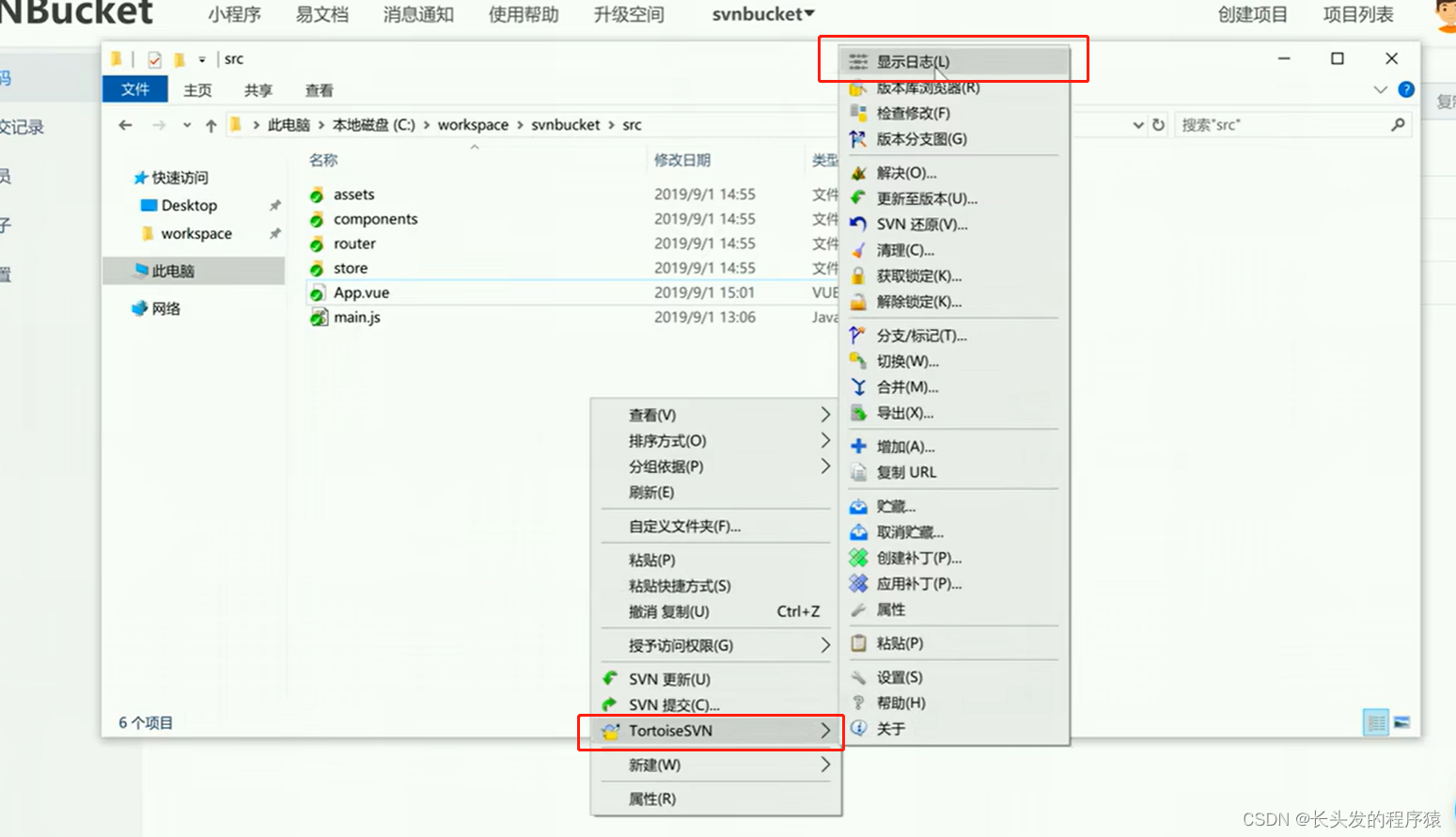Expand the Sort by (排序方式) submenu

click(x=715, y=441)
